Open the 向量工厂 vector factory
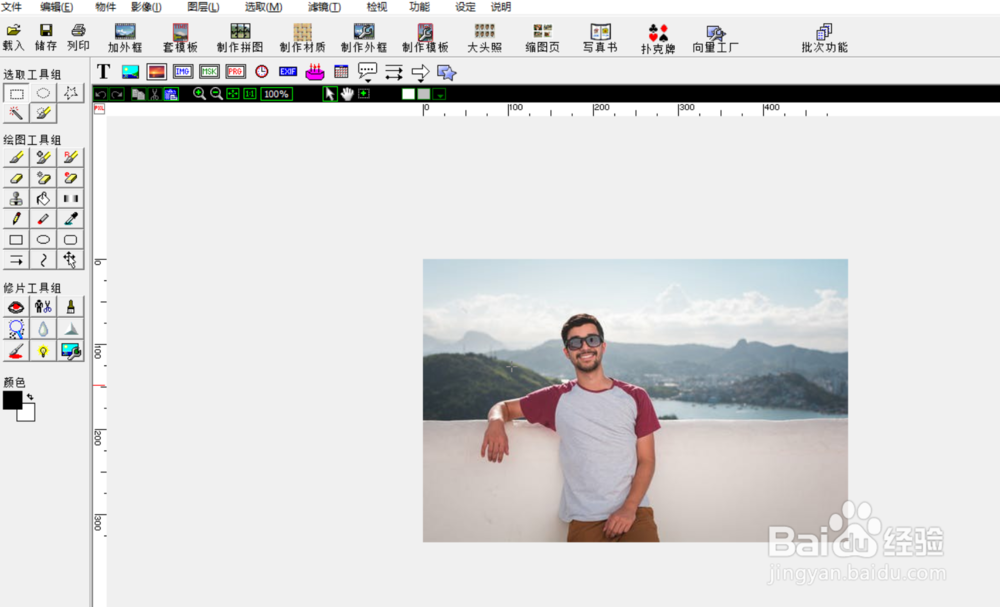 click(x=716, y=39)
